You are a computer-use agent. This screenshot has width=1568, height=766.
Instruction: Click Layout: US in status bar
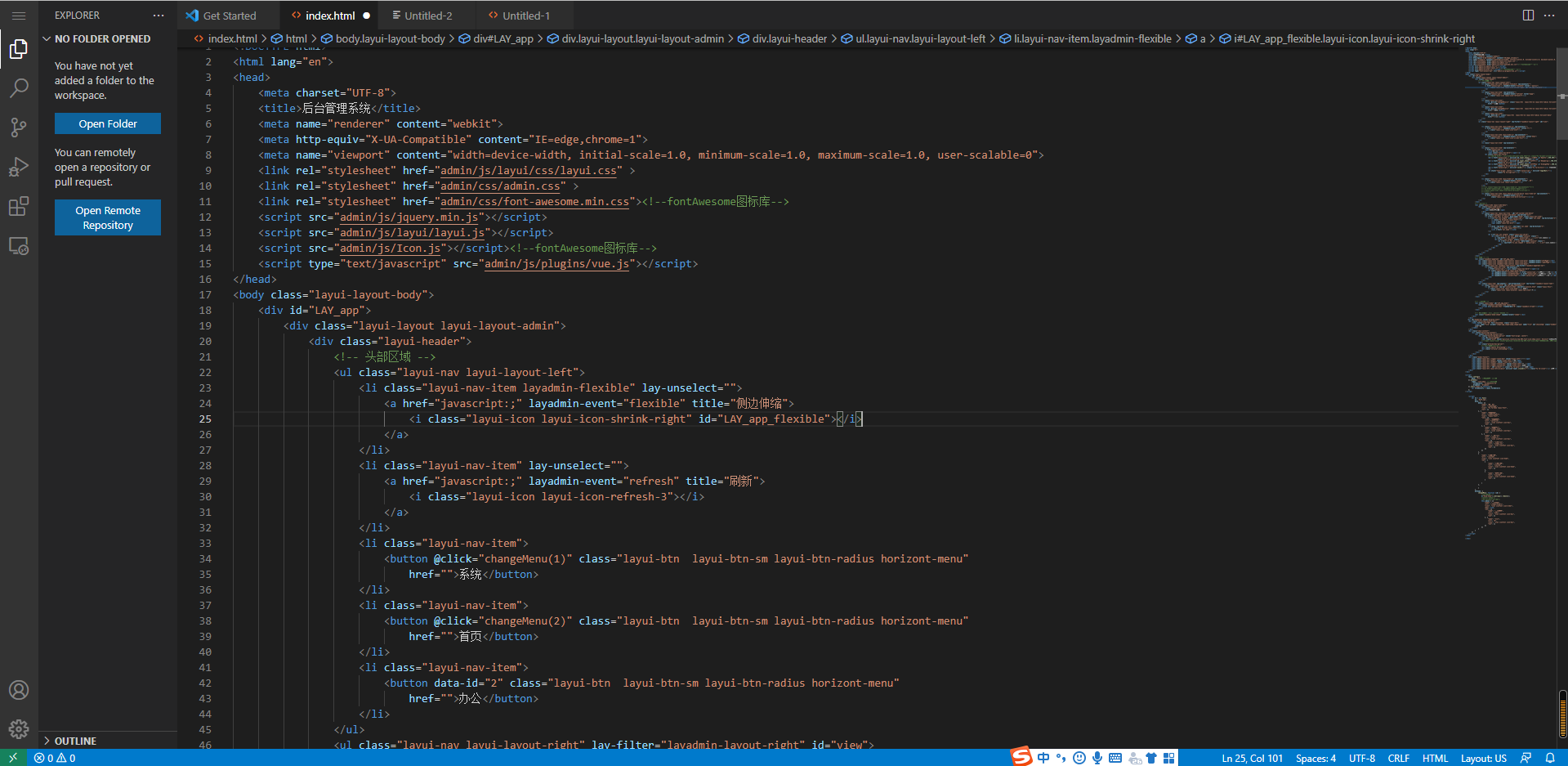1484,758
